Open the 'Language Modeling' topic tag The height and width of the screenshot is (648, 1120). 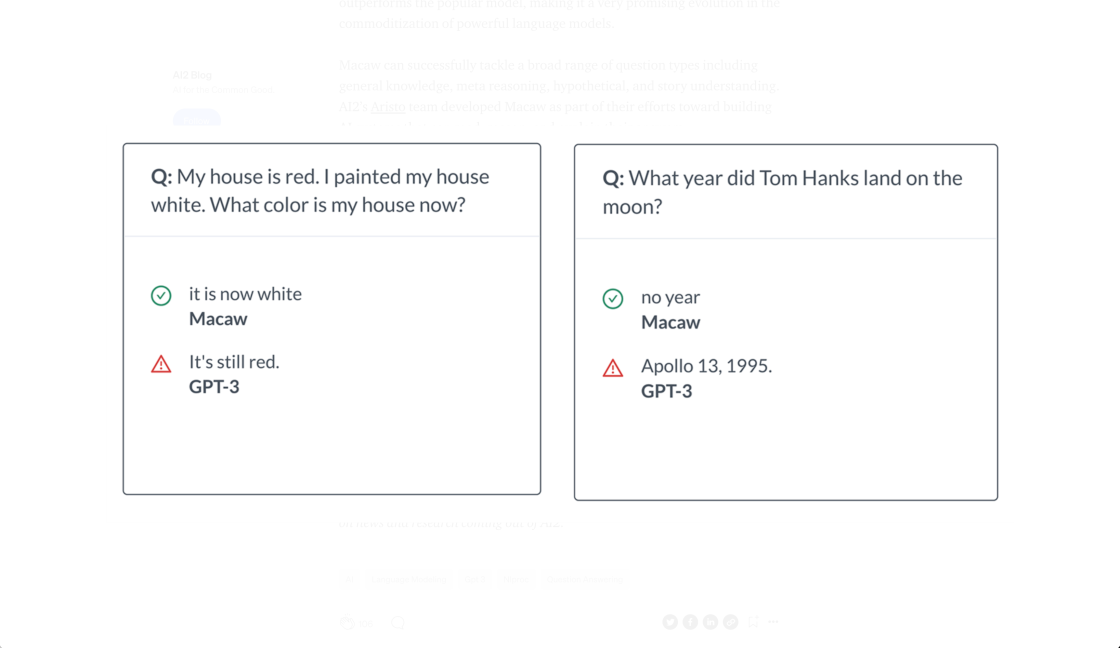point(410,579)
